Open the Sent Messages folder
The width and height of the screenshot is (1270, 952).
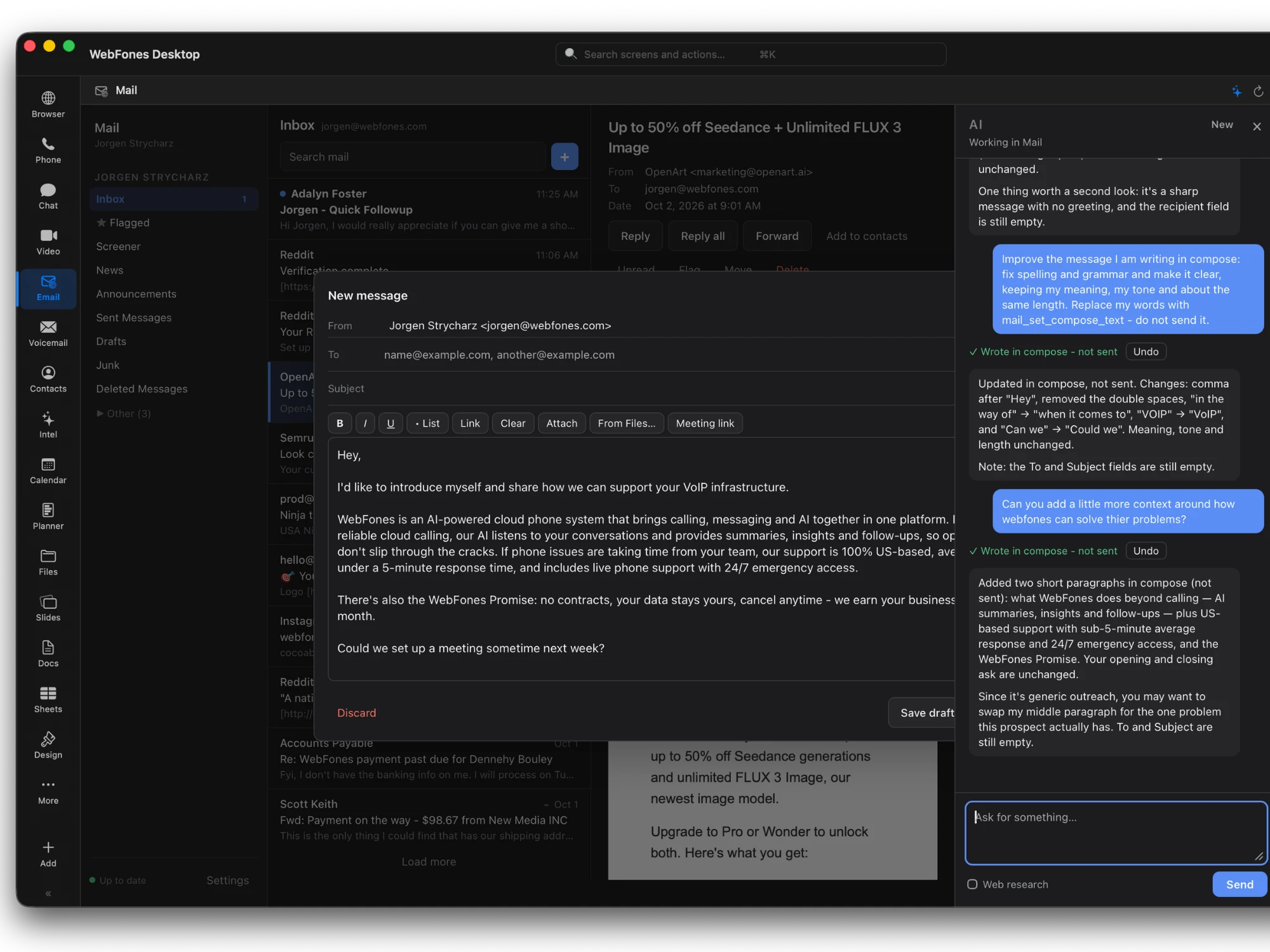[x=173, y=317]
